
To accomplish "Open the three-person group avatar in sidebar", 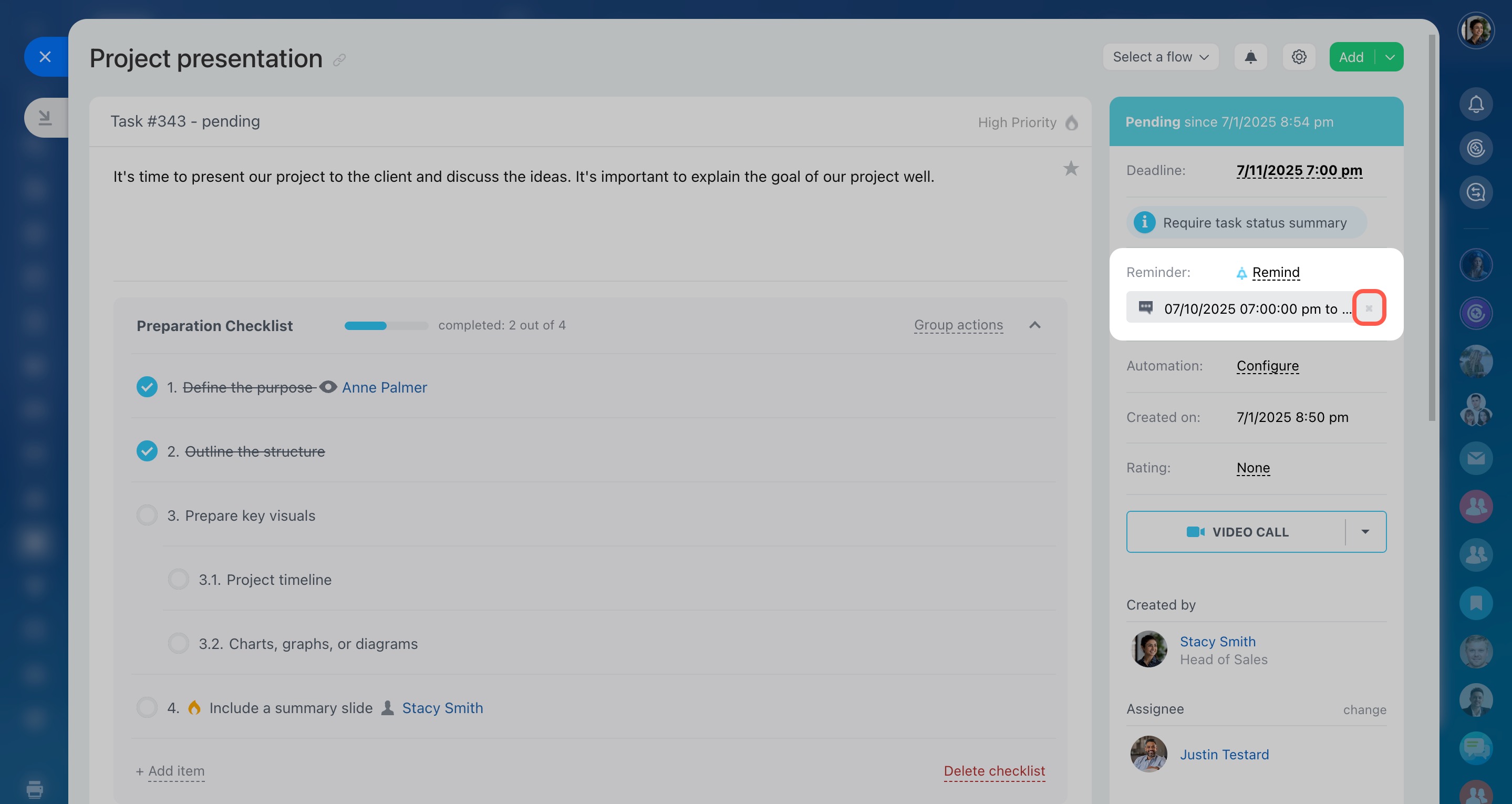I will pyautogui.click(x=1476, y=409).
